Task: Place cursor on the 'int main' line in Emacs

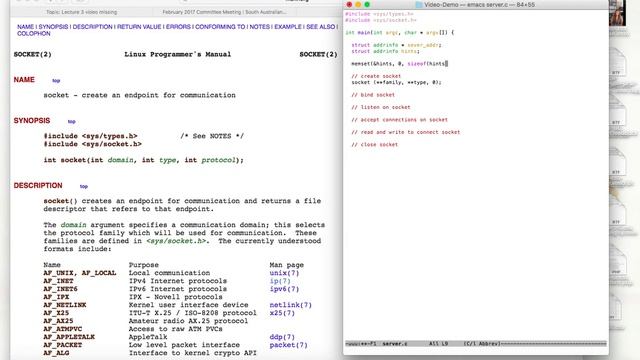Action: click(400, 33)
